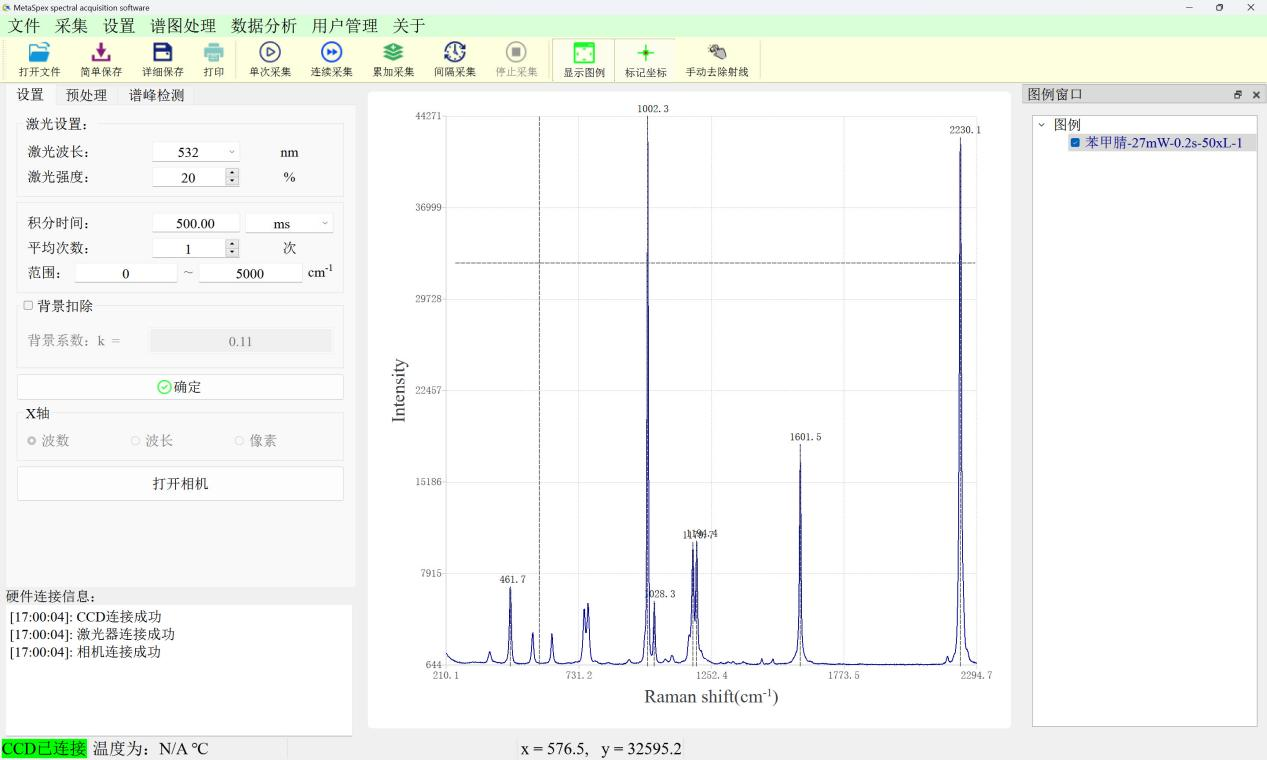
Task: Click log entry 激光器连接成功
Action: tap(92, 634)
